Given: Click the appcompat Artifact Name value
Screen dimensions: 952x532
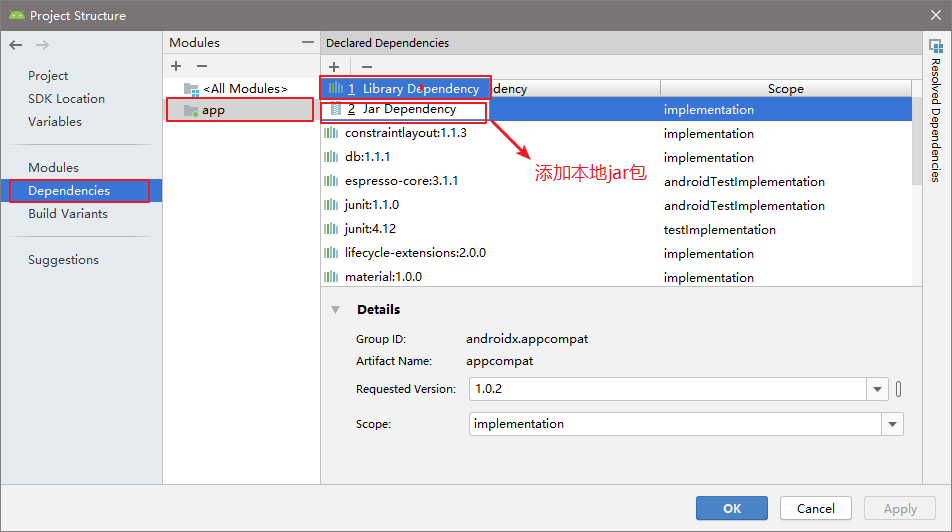Looking at the screenshot, I should coord(499,361).
